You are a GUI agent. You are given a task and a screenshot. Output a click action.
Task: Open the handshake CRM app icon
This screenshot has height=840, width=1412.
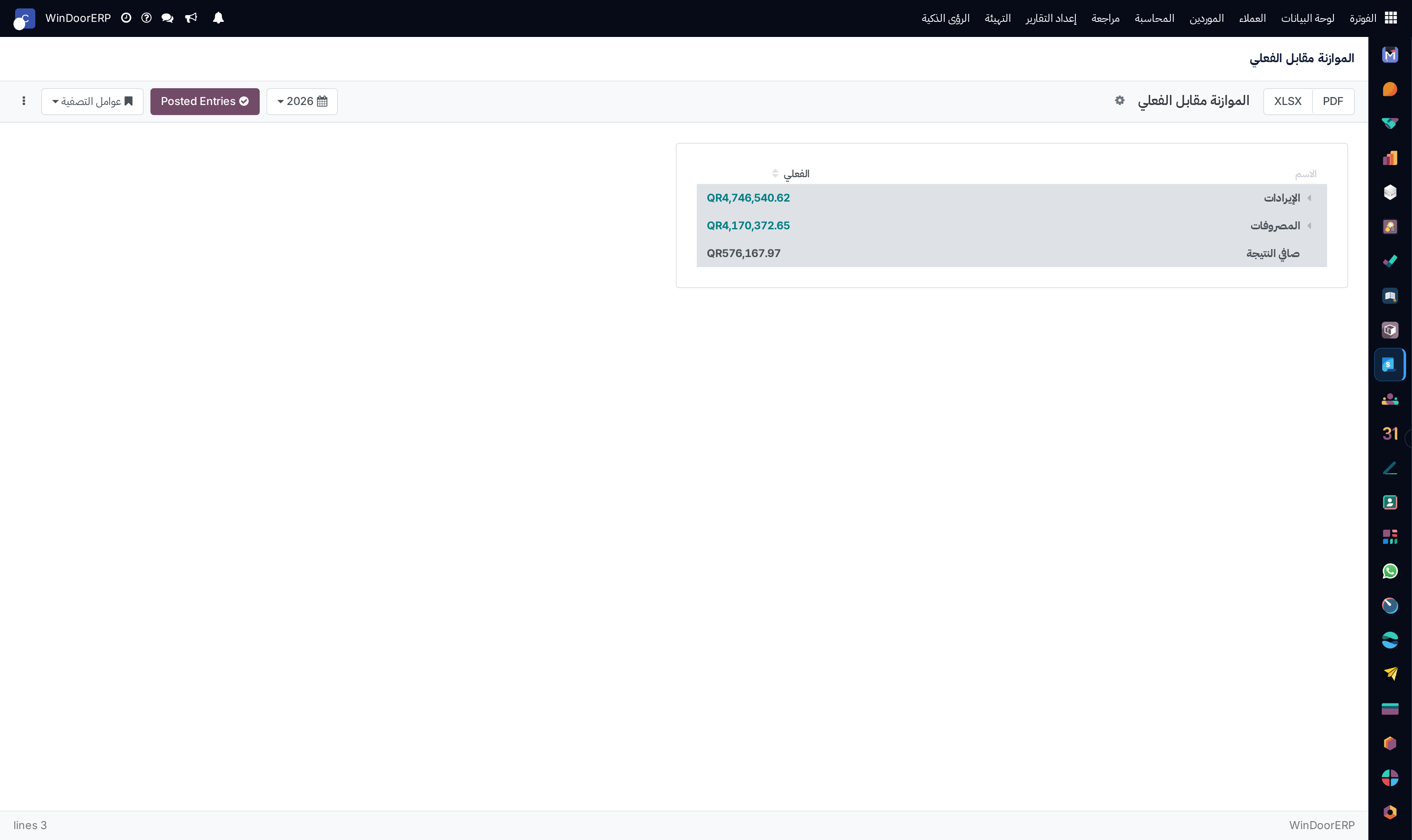[x=1390, y=123]
